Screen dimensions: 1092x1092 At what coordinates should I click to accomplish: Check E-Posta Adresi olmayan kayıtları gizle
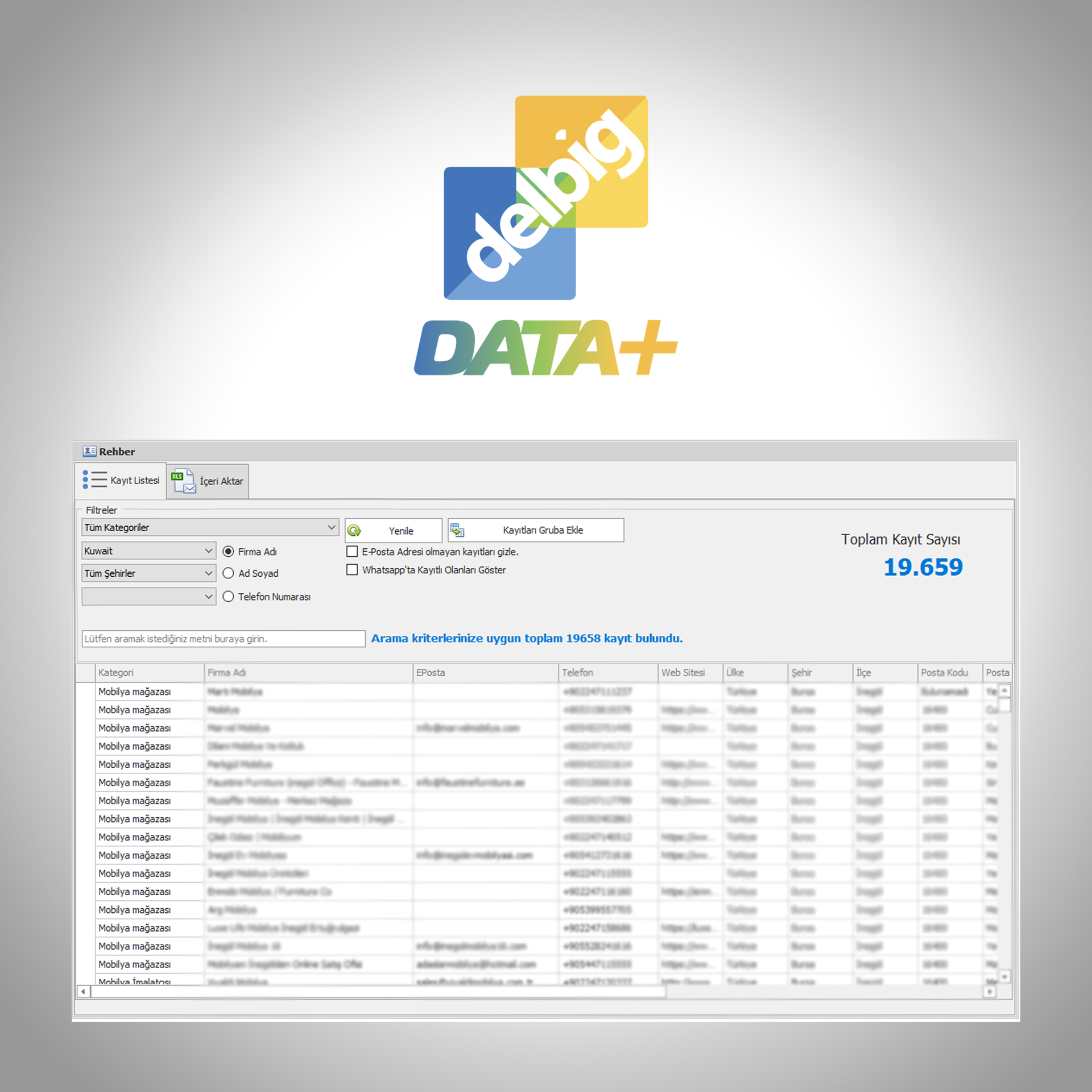coord(352,551)
